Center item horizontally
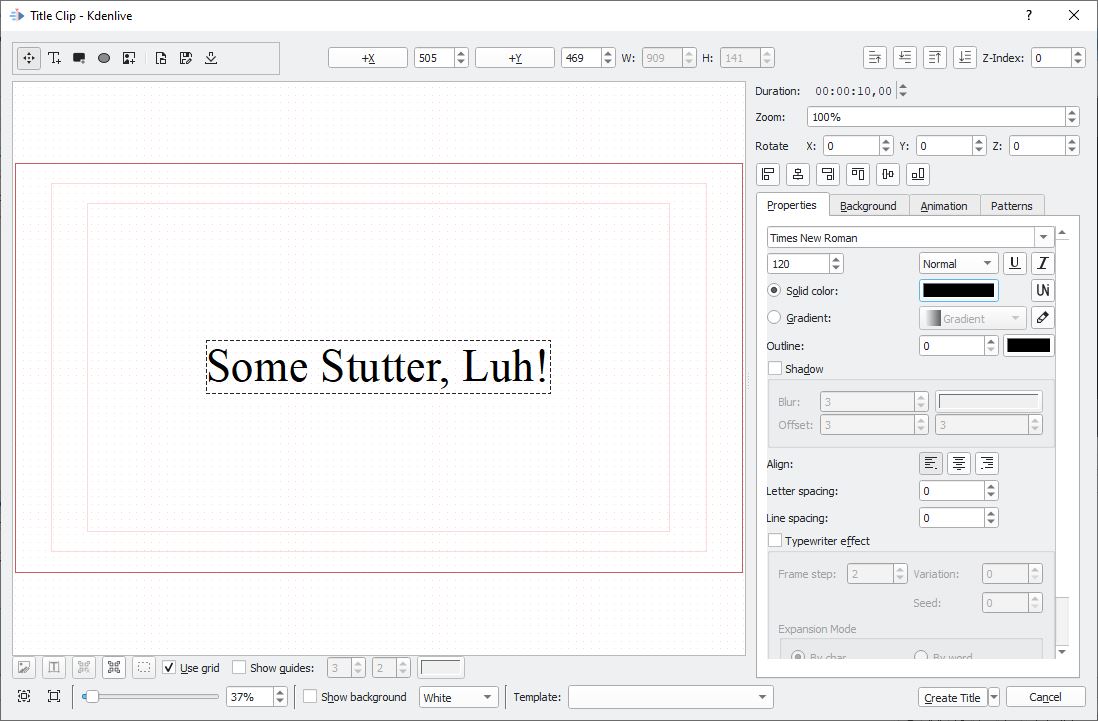Viewport: 1098px width, 721px height. [798, 174]
